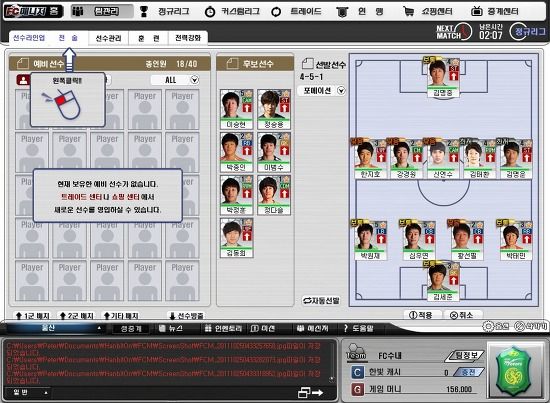Select the goalkeeper card on the pitch
This screenshot has height=403, width=550.
(x=442, y=282)
